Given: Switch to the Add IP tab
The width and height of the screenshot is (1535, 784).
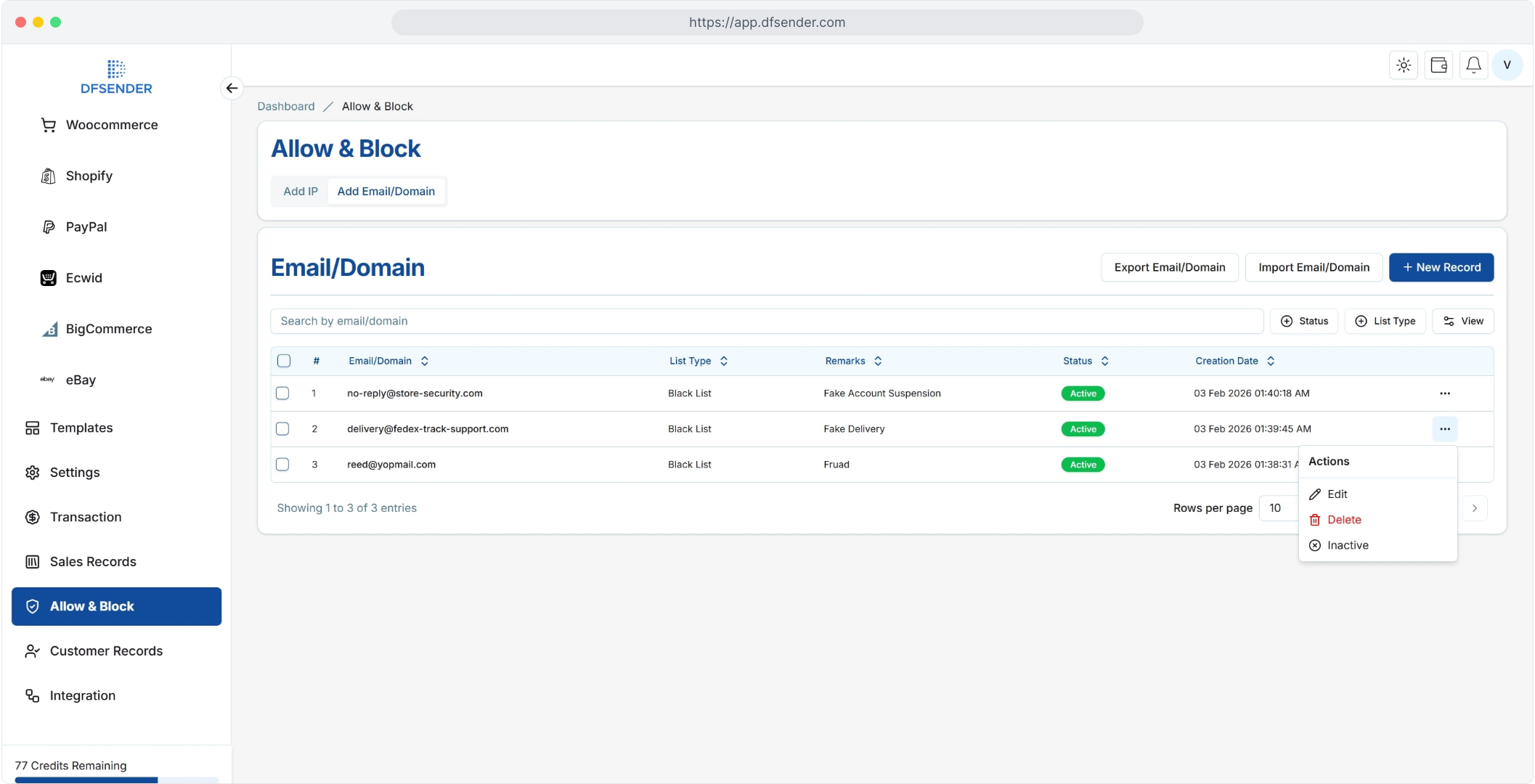Looking at the screenshot, I should pos(301,192).
